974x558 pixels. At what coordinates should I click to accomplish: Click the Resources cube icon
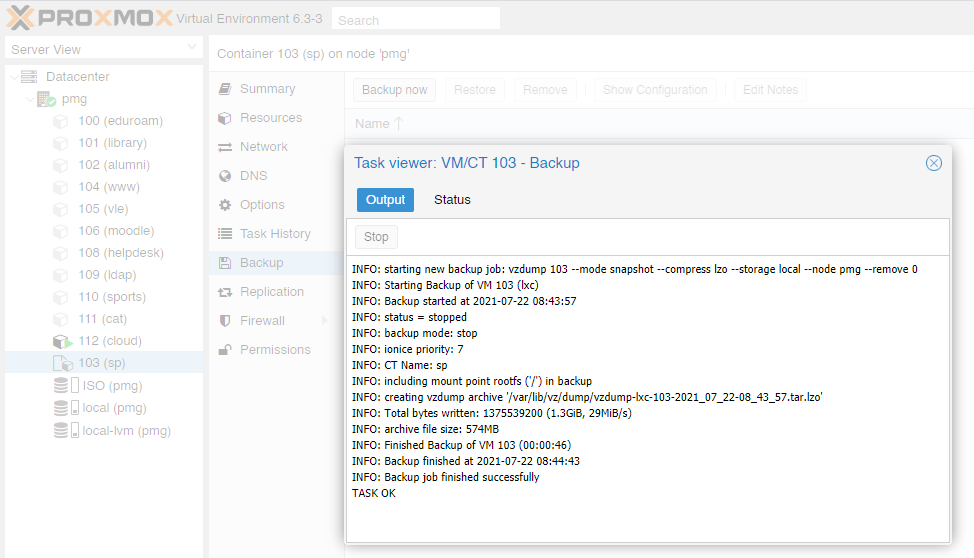pos(225,118)
